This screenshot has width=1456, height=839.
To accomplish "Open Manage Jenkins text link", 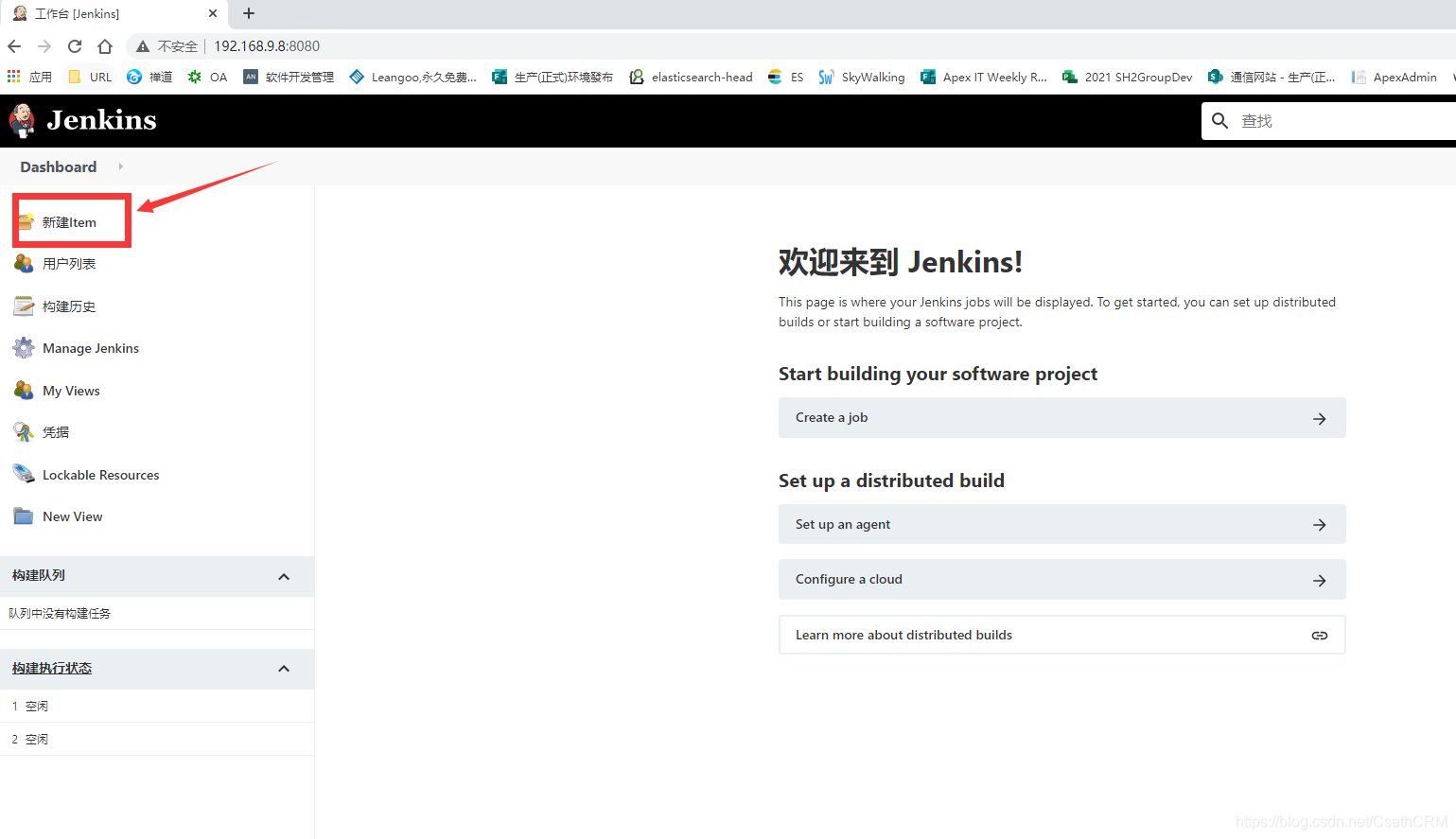I will point(91,348).
